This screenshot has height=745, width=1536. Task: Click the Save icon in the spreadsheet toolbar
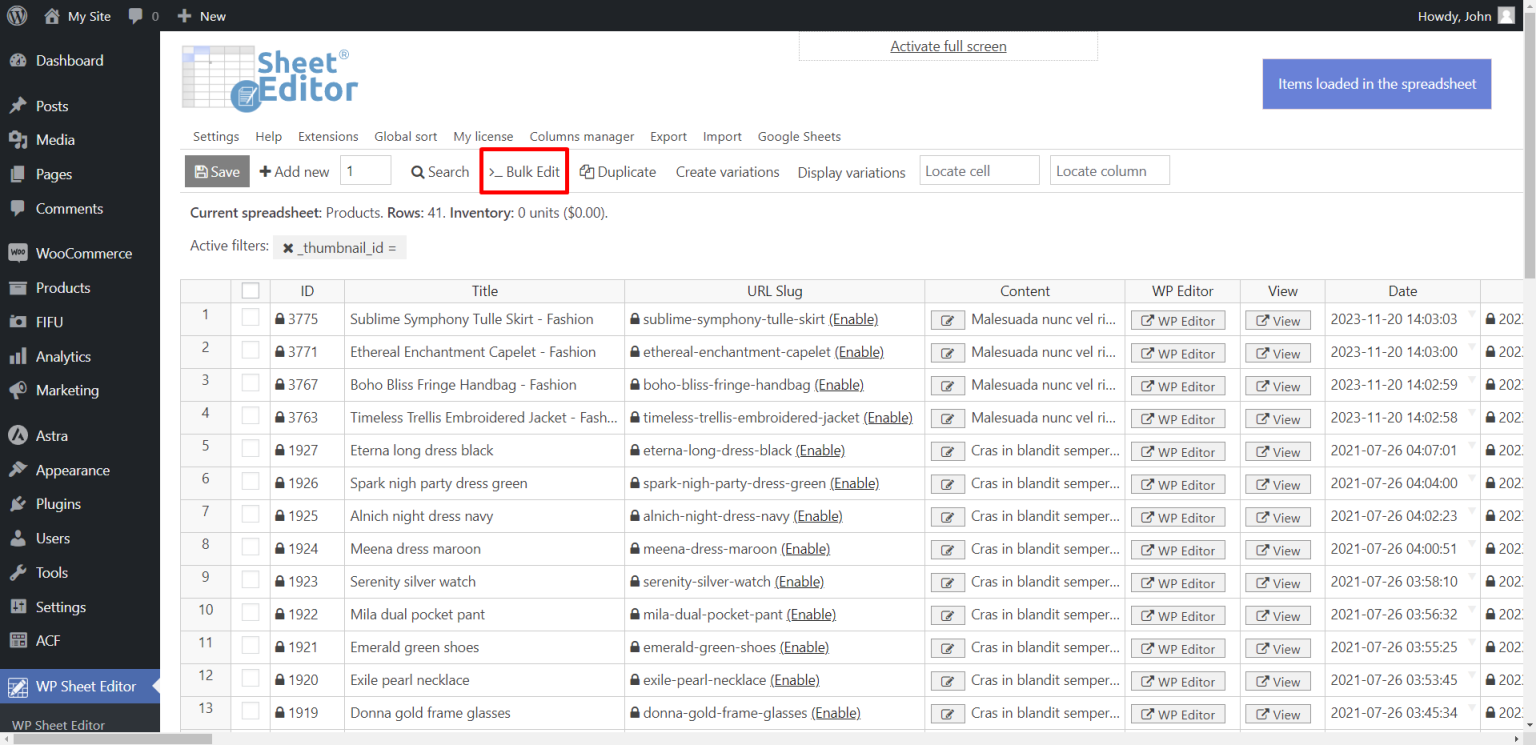[x=200, y=171]
